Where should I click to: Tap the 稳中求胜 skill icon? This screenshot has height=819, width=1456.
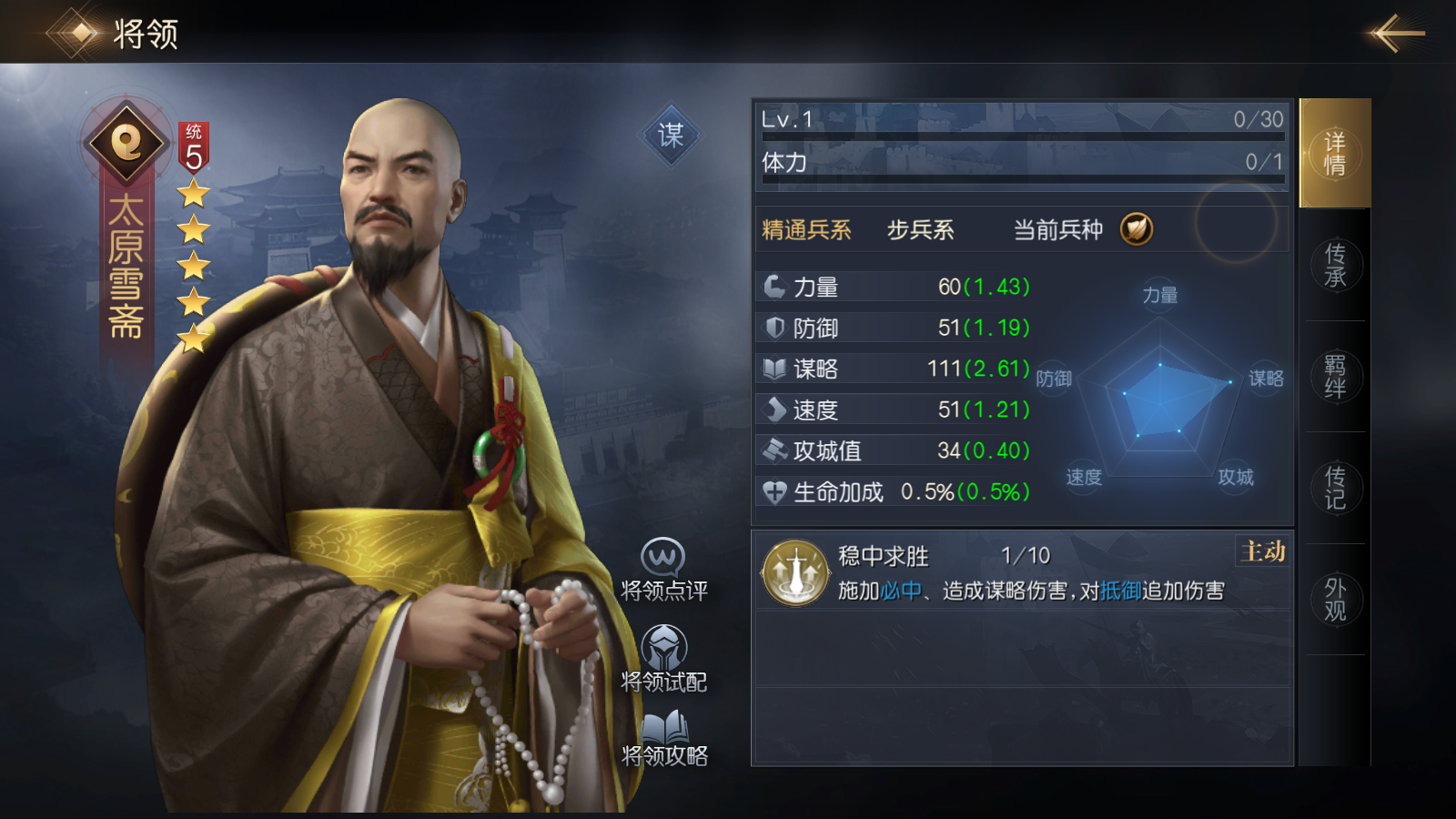795,572
